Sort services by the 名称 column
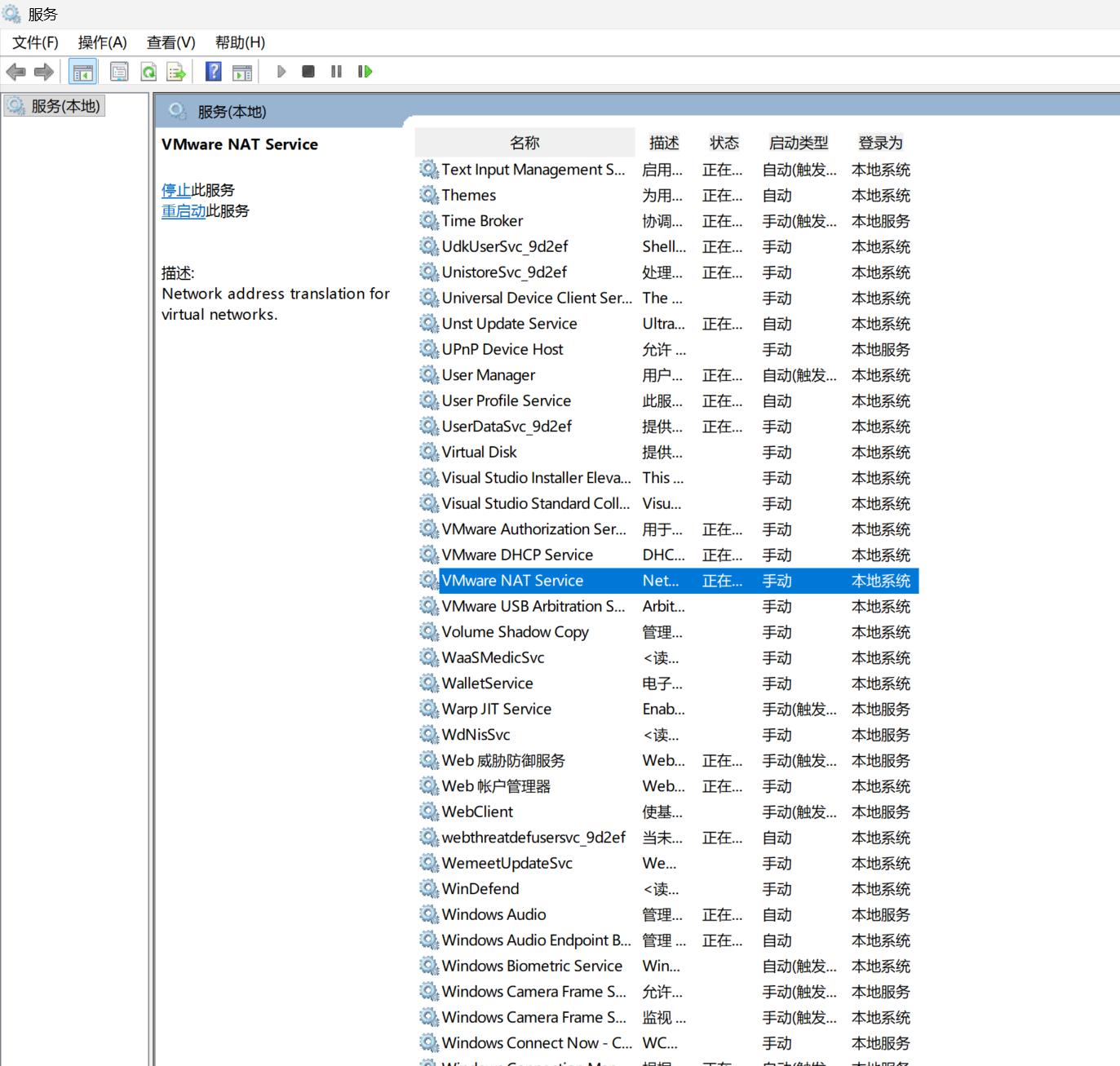Viewport: 1120px width, 1066px height. (525, 142)
